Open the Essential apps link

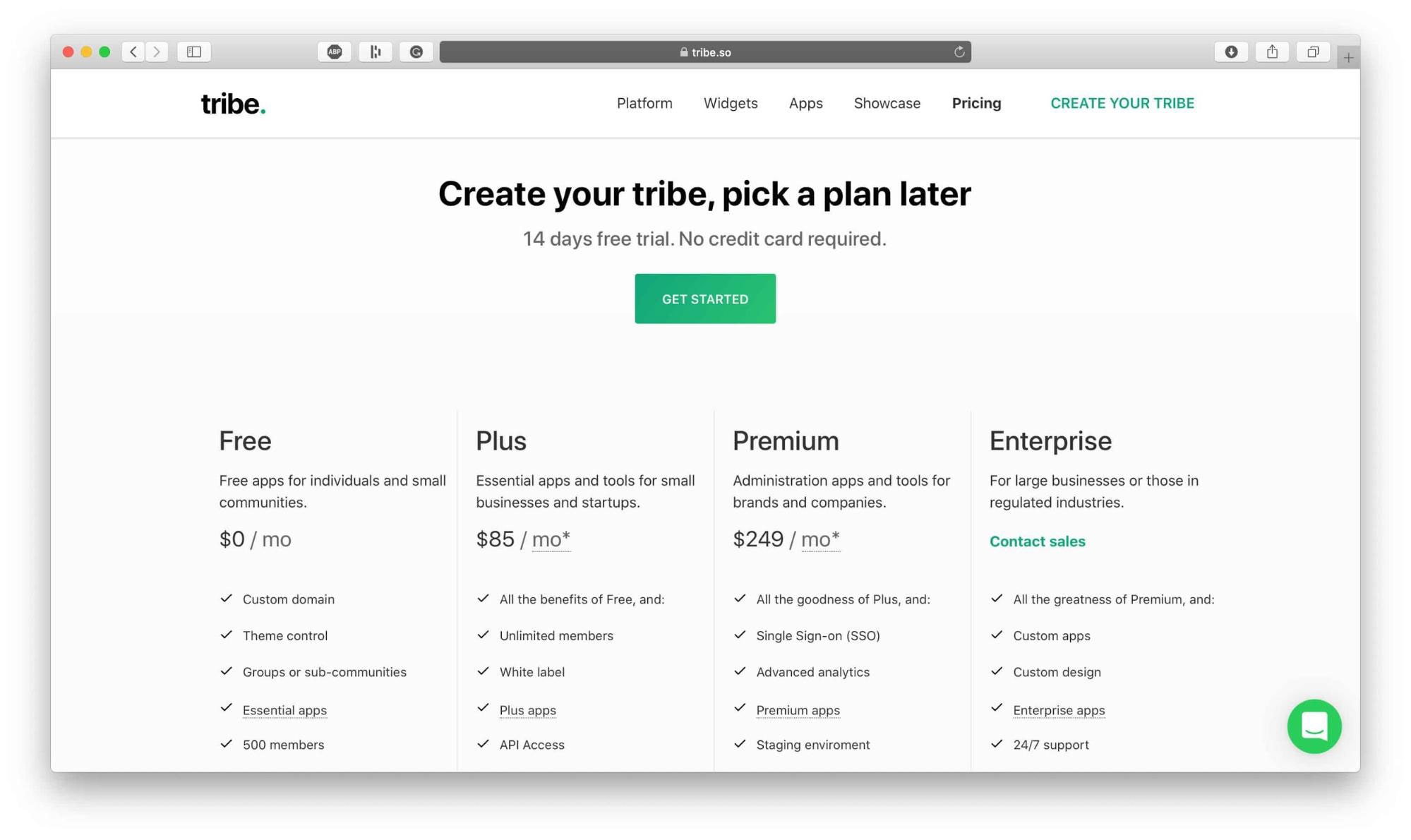tap(284, 710)
